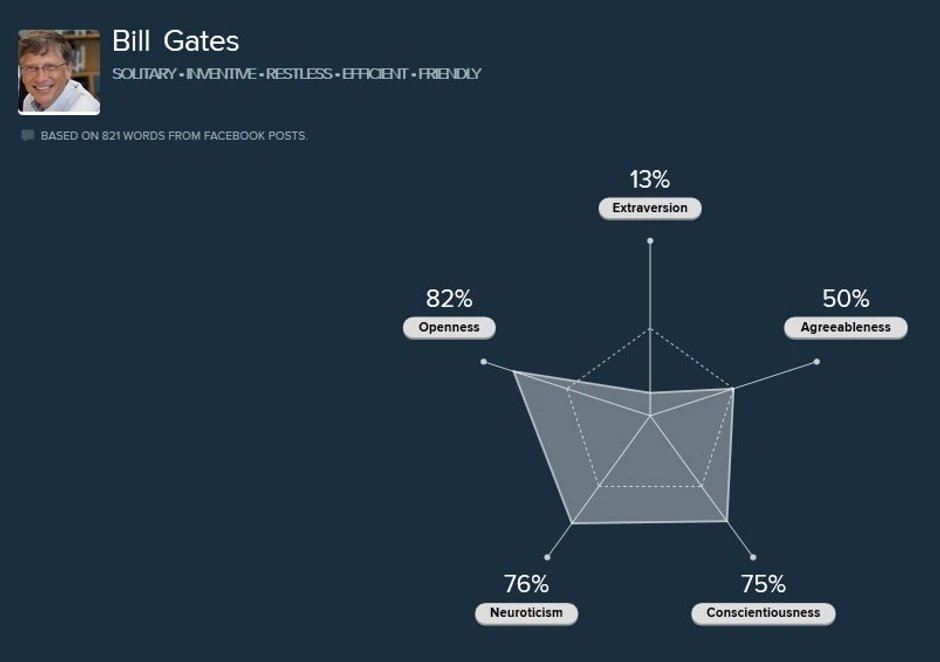
Task: Click the Agreeableness label button
Action: pos(845,327)
